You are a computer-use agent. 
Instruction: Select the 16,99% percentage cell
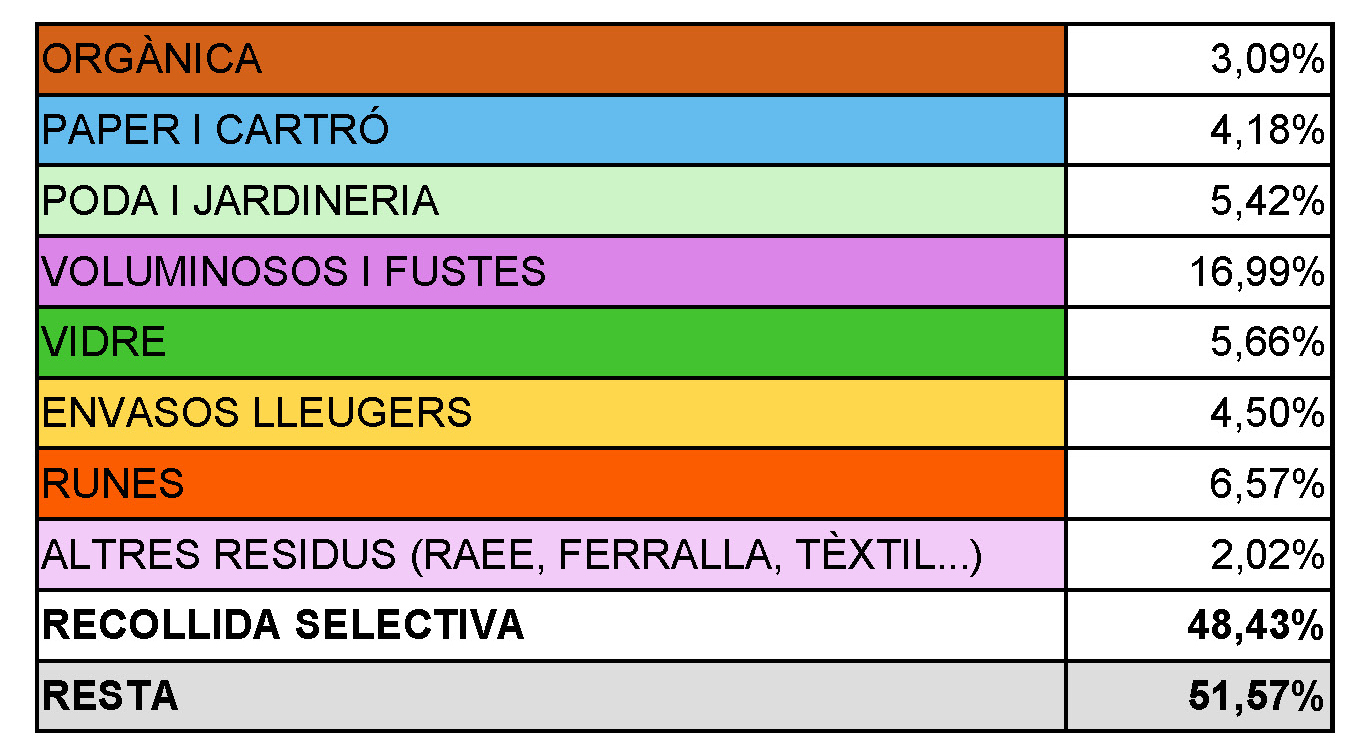tap(1198, 271)
